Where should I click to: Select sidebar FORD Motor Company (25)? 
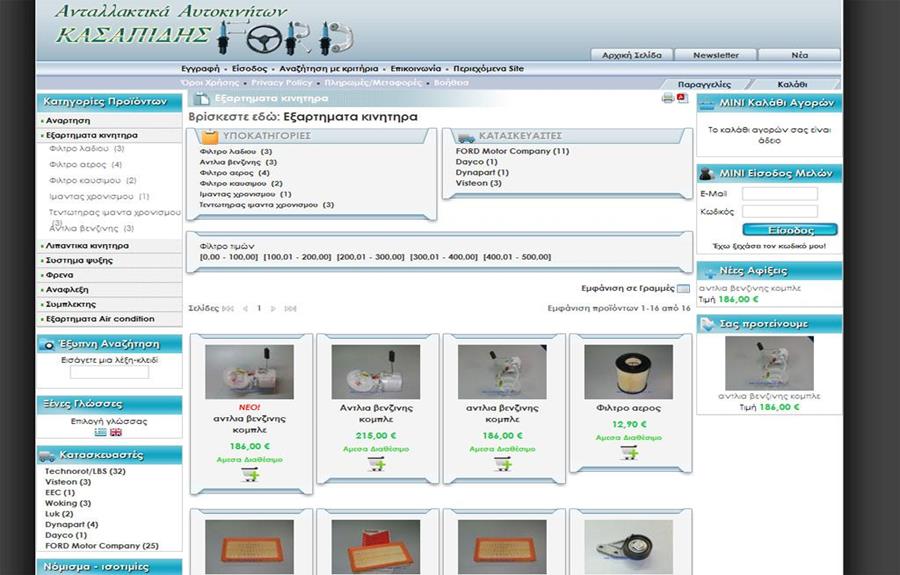click(102, 546)
